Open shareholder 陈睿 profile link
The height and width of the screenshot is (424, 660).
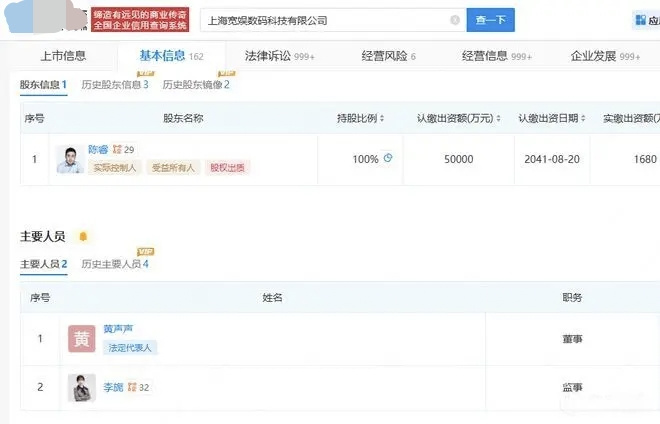coord(98,149)
